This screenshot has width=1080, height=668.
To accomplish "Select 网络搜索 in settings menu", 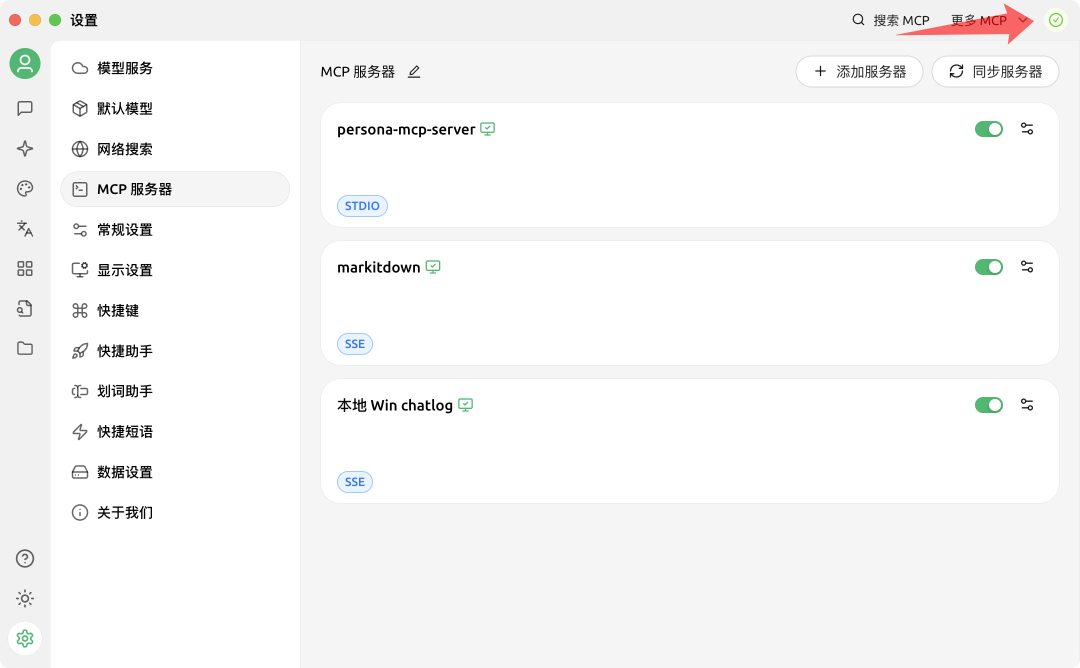I will 175,149.
